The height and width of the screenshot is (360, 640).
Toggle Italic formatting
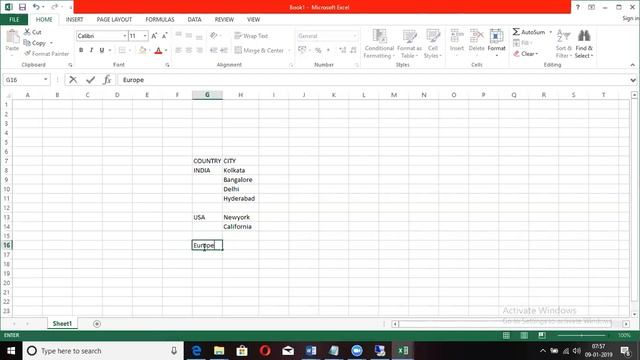(x=91, y=50)
